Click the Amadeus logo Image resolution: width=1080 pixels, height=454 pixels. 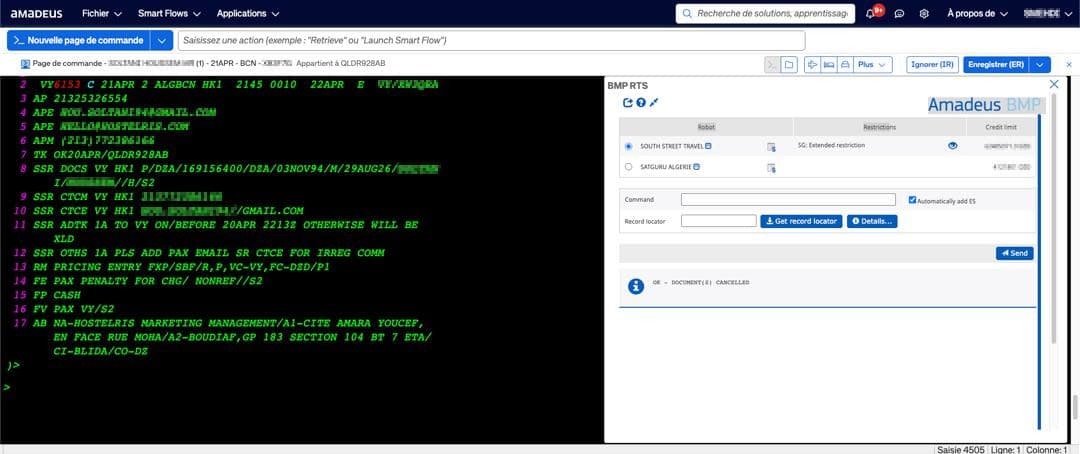(37, 14)
